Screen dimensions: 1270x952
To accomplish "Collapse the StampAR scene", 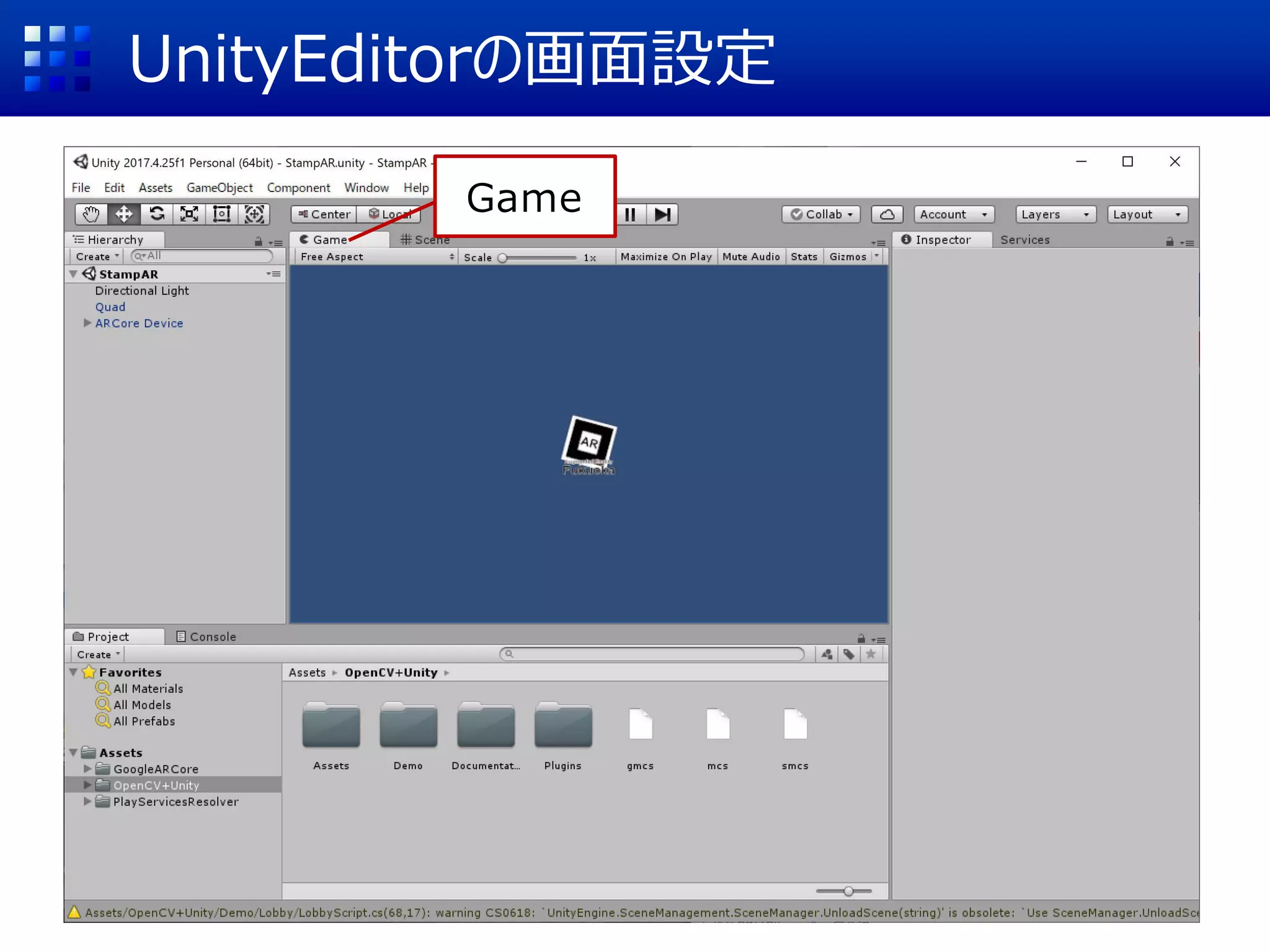I will point(73,274).
